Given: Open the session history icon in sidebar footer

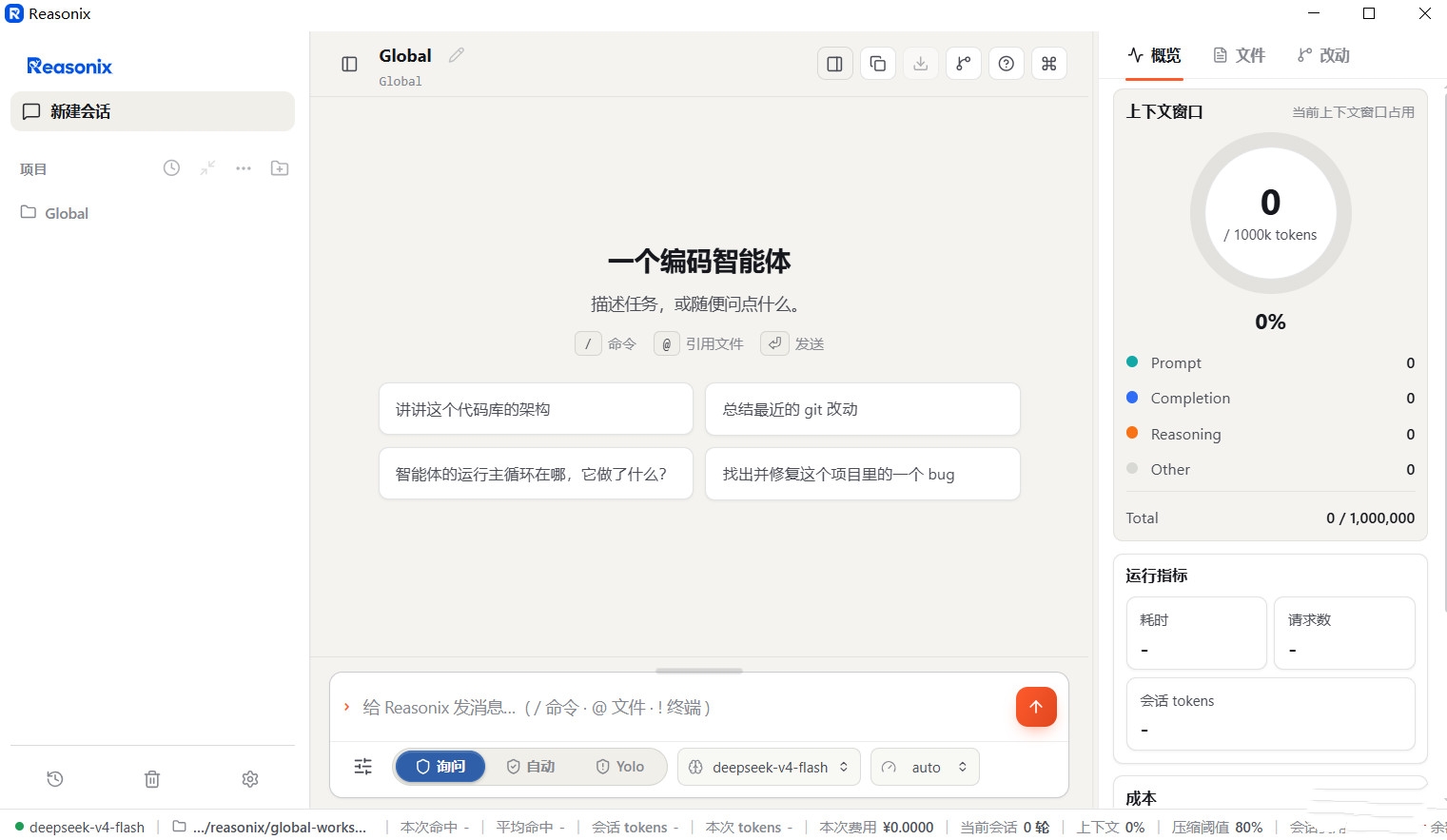Looking at the screenshot, I should pos(55,779).
